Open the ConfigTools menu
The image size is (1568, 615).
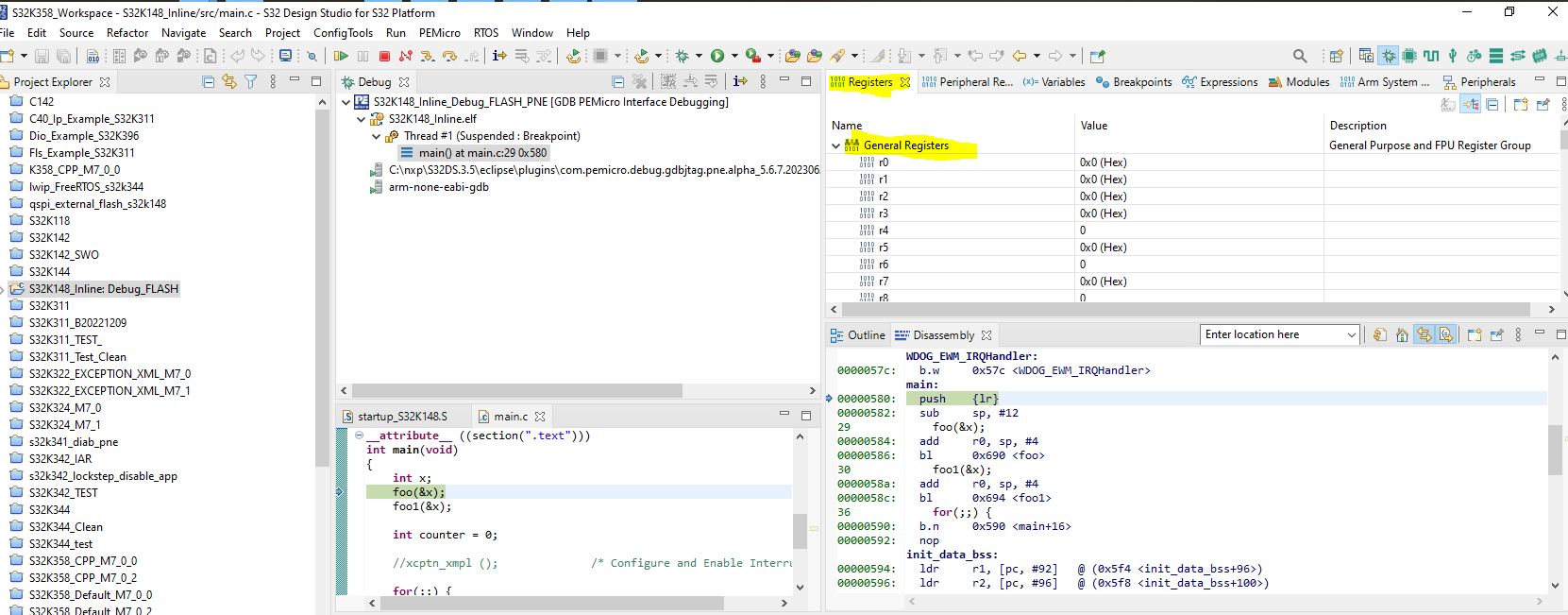tap(343, 33)
